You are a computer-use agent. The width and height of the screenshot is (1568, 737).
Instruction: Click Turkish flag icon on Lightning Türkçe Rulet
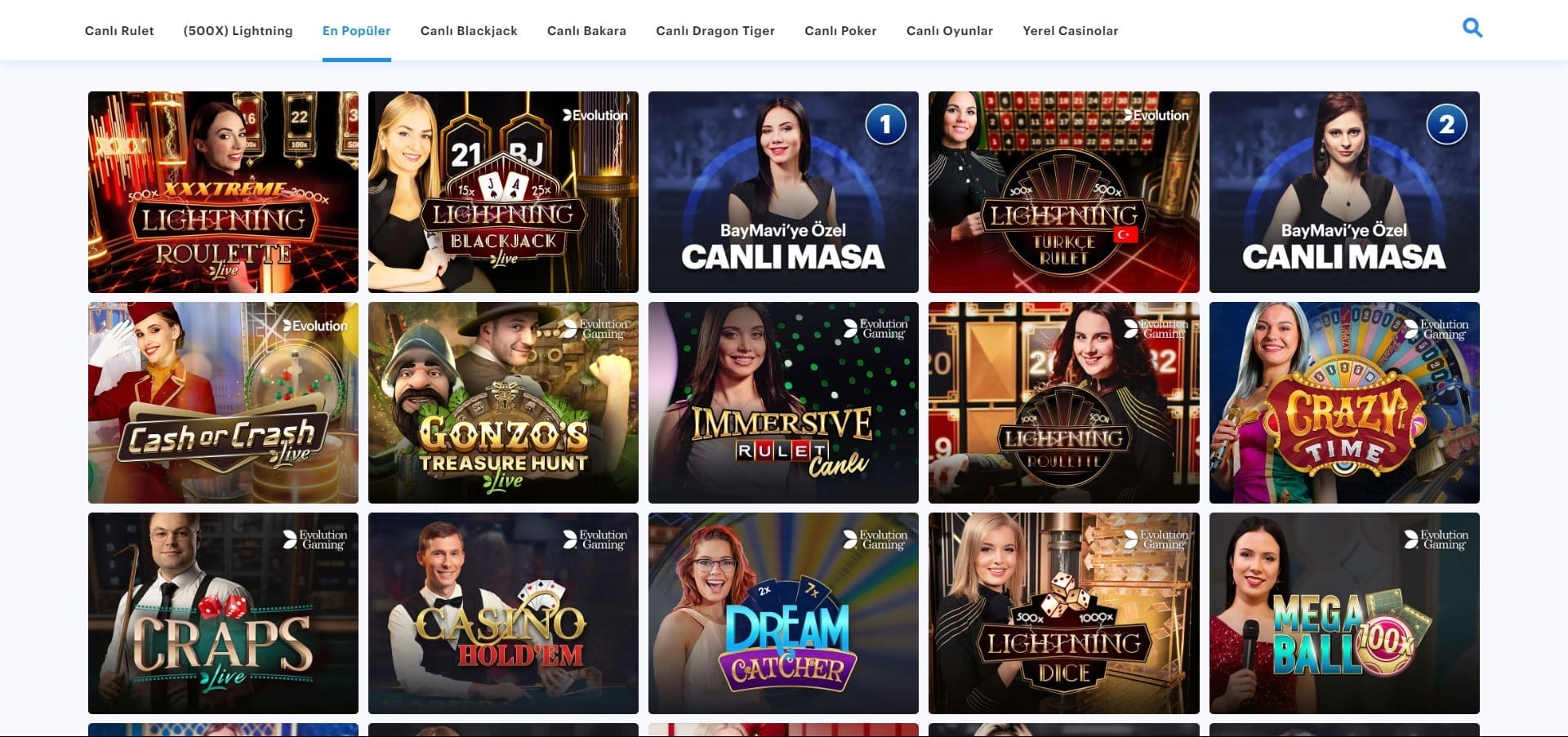pos(1126,235)
